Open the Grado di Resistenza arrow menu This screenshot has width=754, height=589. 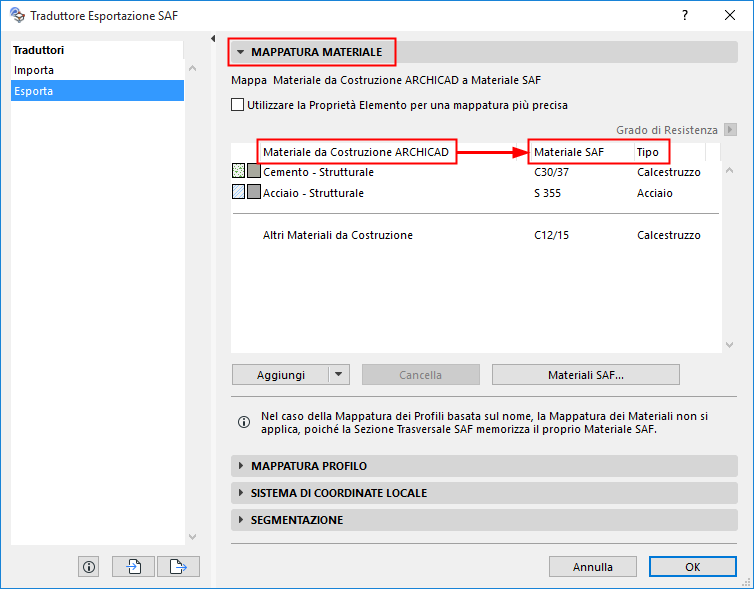click(x=730, y=130)
